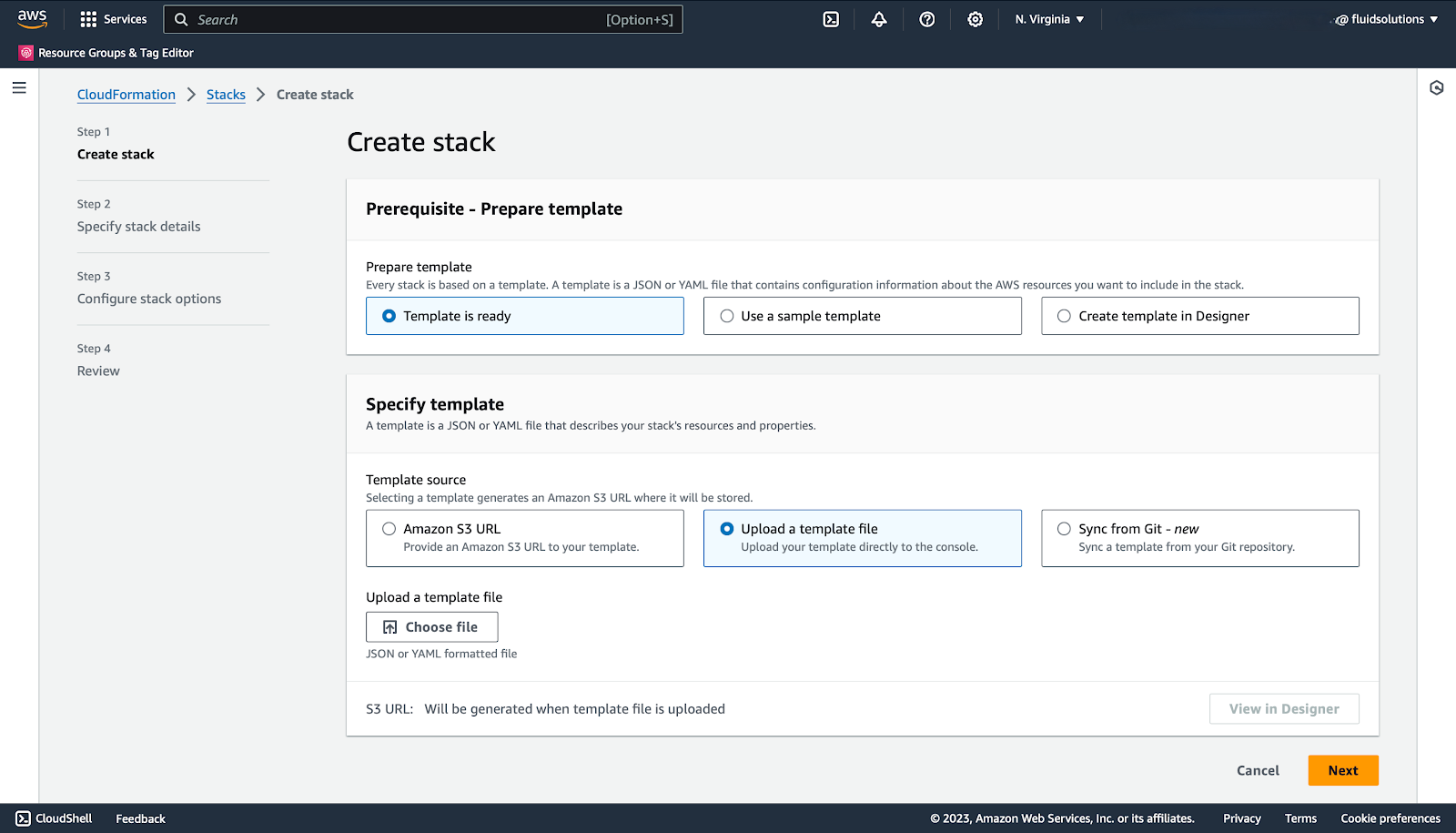Open the settings gear icon

point(975,18)
